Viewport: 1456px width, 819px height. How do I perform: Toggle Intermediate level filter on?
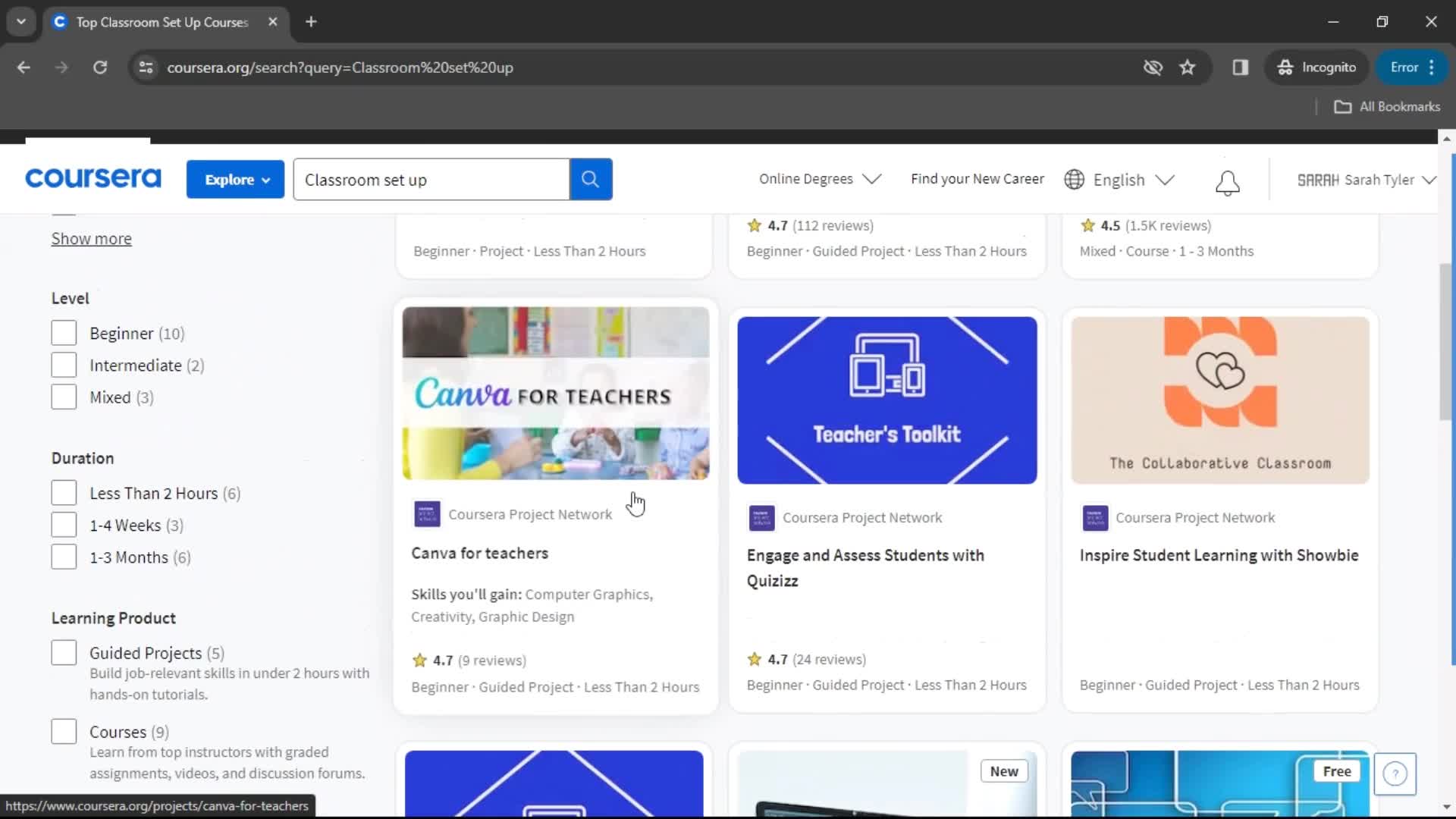[64, 365]
